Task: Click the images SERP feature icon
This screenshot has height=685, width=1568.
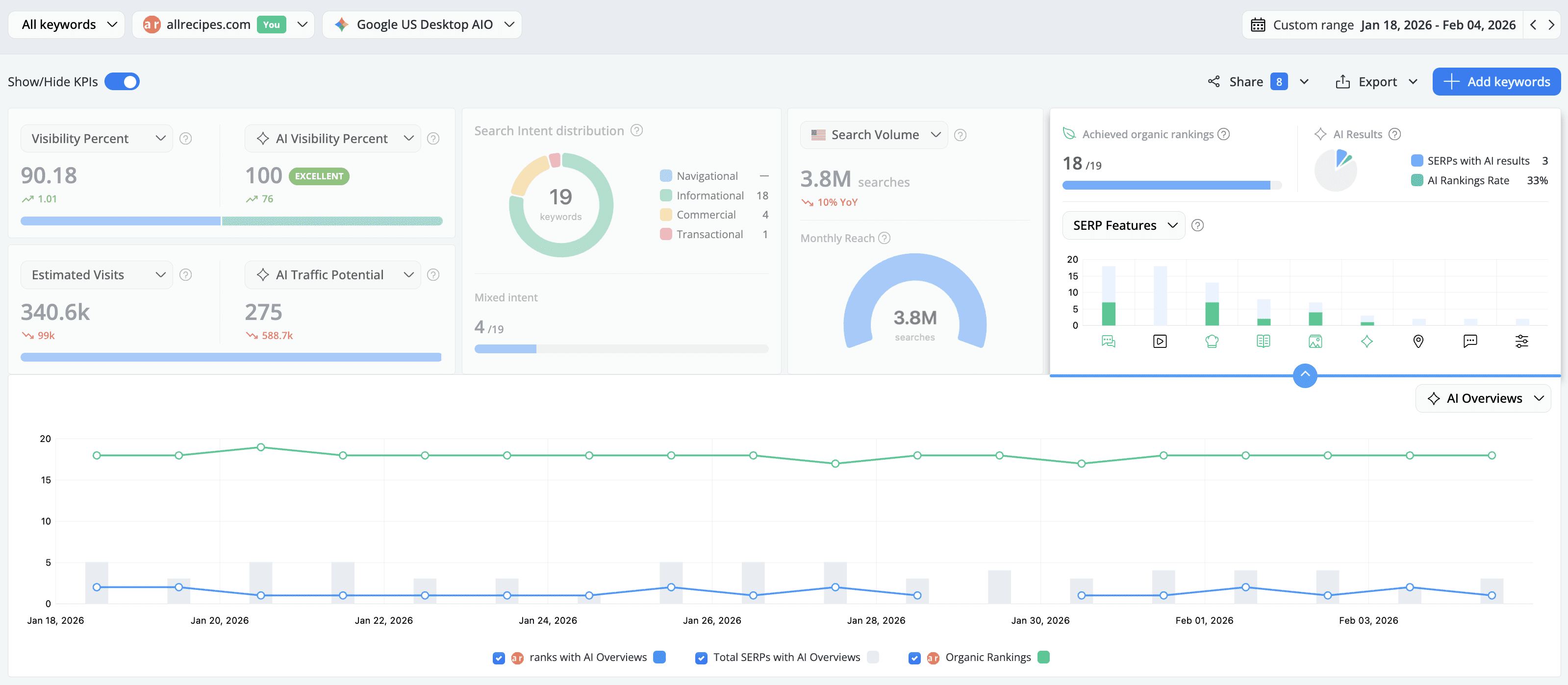Action: click(1315, 342)
